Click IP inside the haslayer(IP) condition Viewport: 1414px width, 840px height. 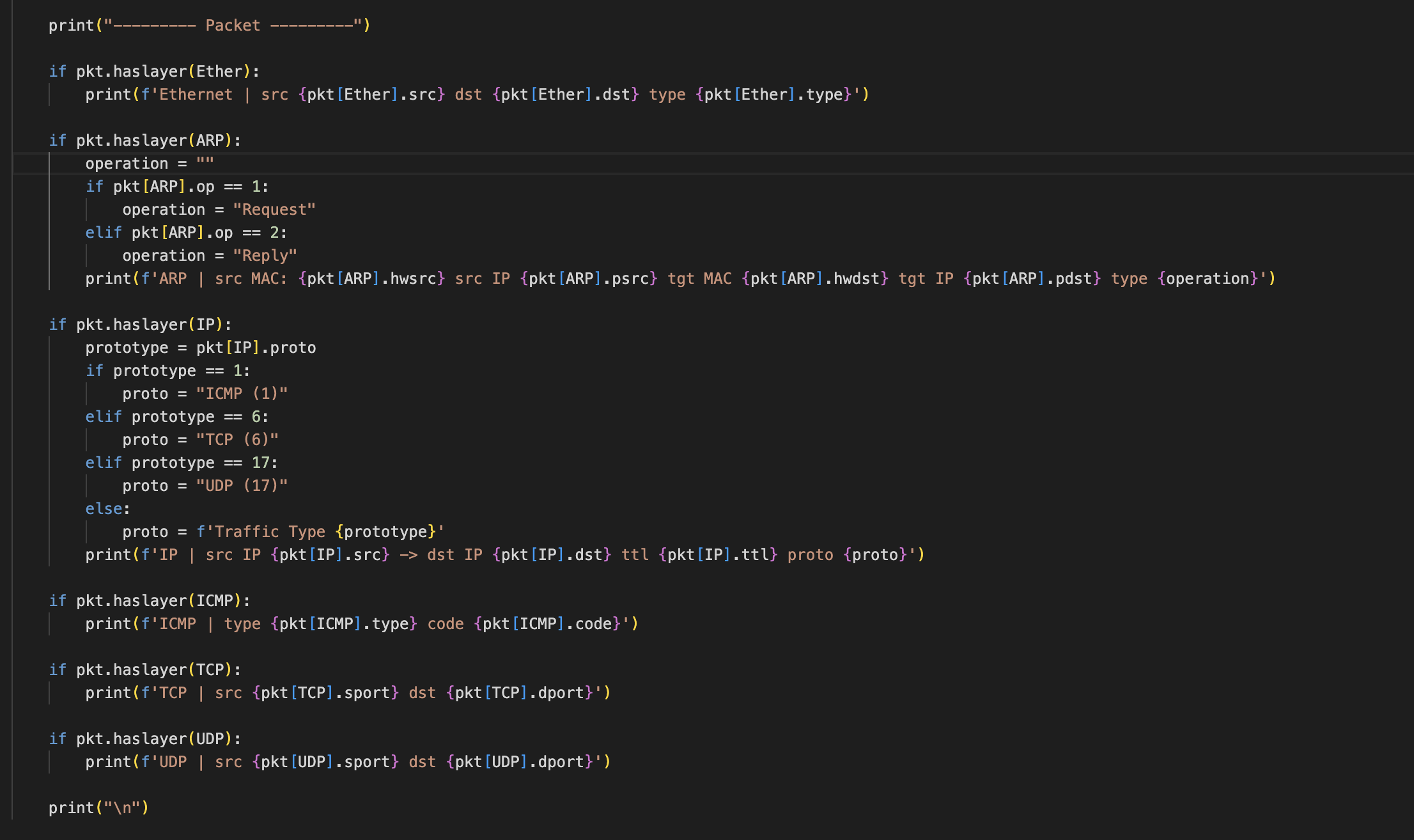coord(205,325)
